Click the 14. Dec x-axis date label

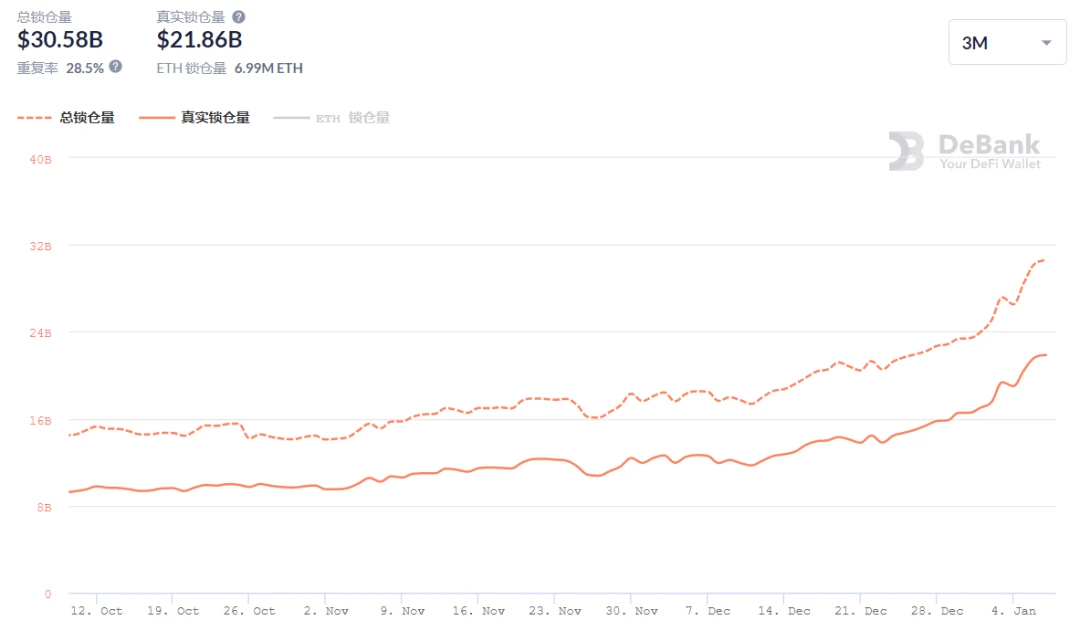785,611
